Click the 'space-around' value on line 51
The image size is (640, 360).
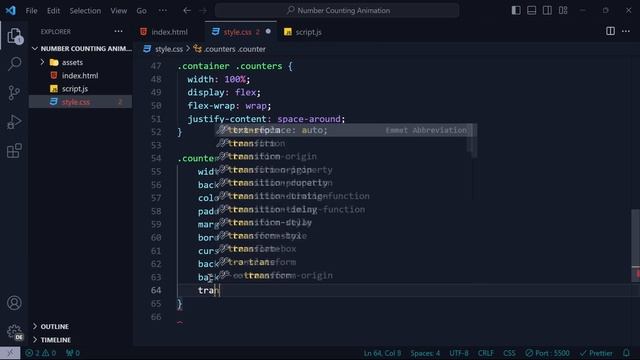(309, 119)
